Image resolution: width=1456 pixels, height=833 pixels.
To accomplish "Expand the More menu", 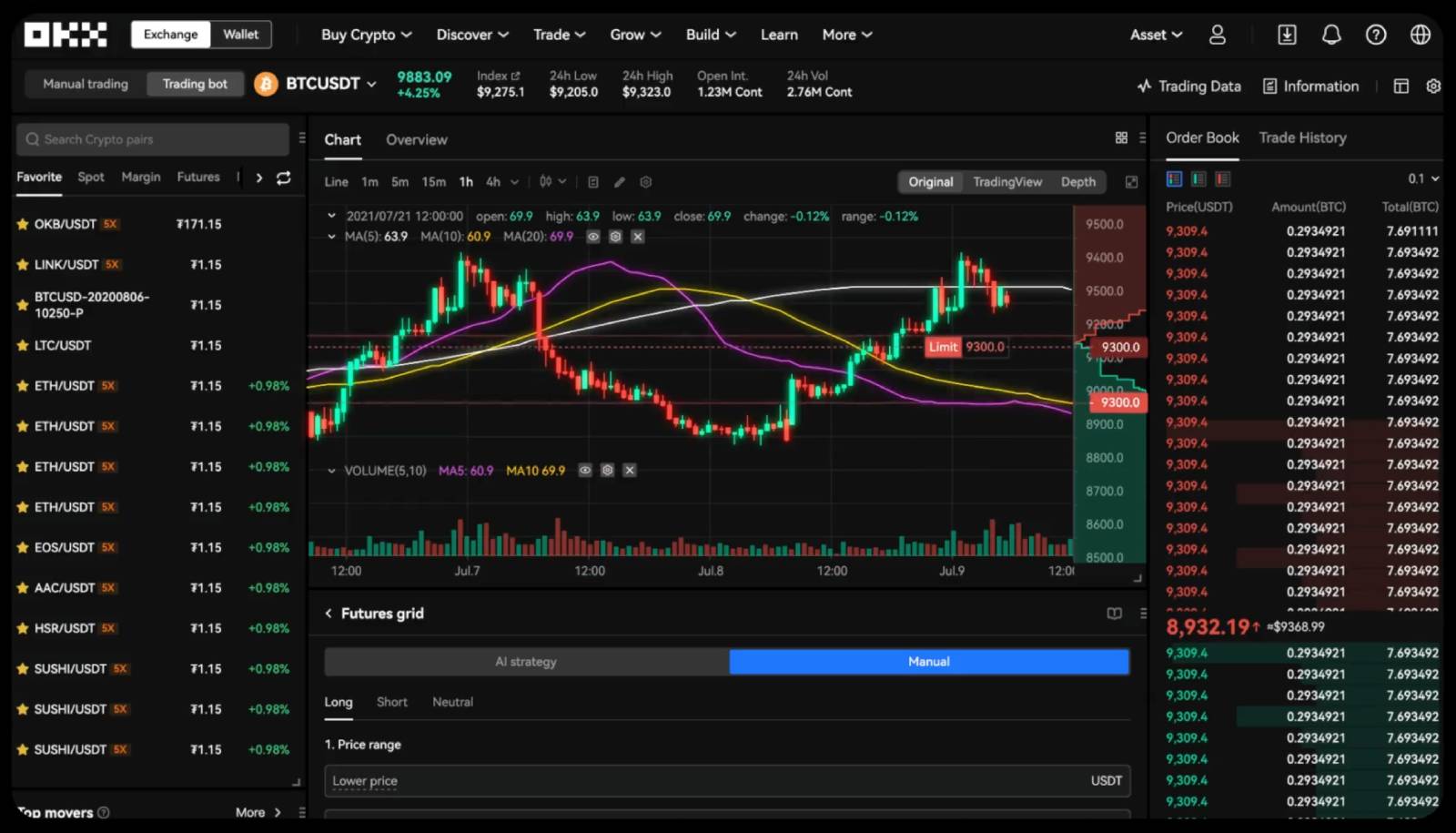I will [x=847, y=35].
